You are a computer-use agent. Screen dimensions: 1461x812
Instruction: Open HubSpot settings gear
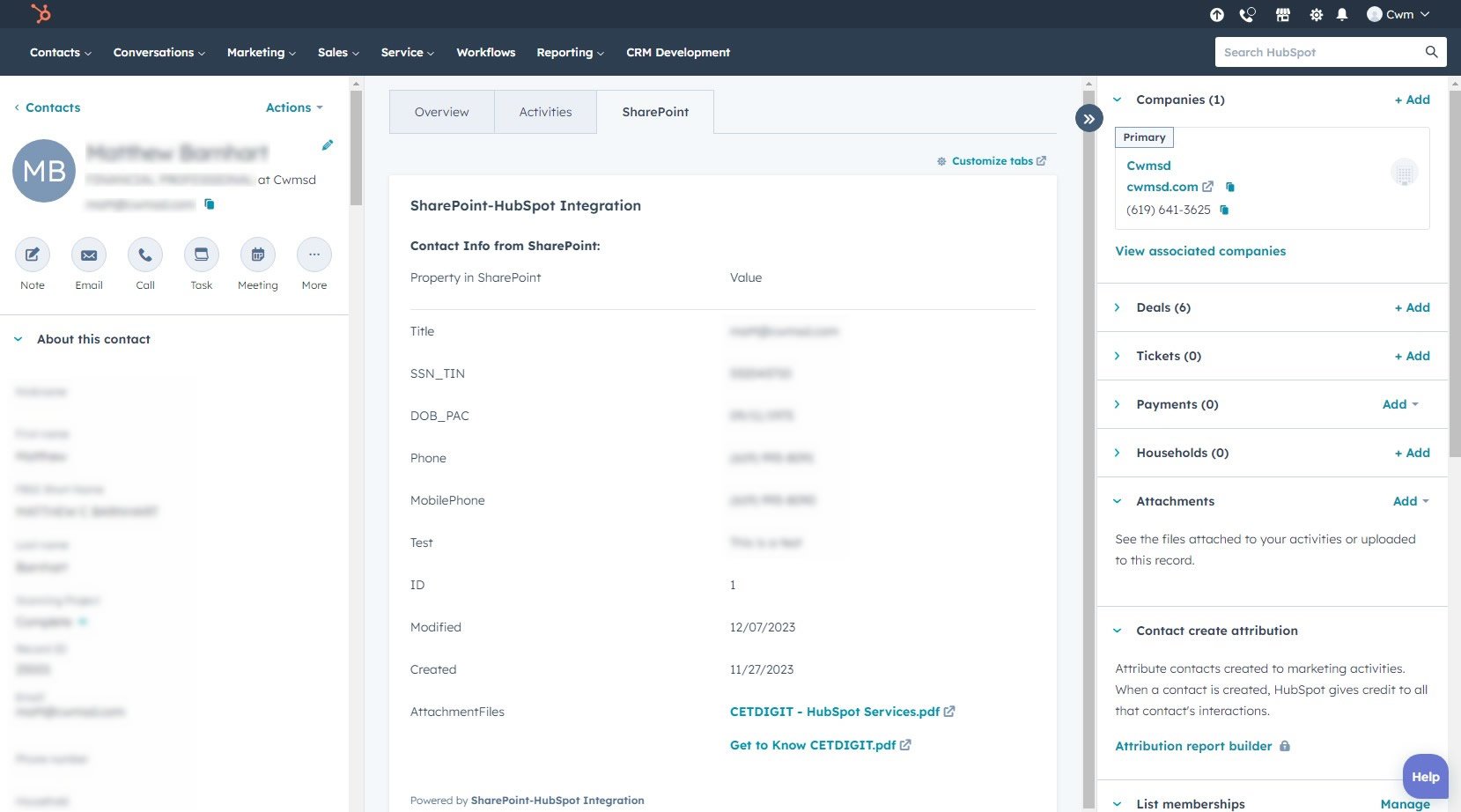(1316, 14)
